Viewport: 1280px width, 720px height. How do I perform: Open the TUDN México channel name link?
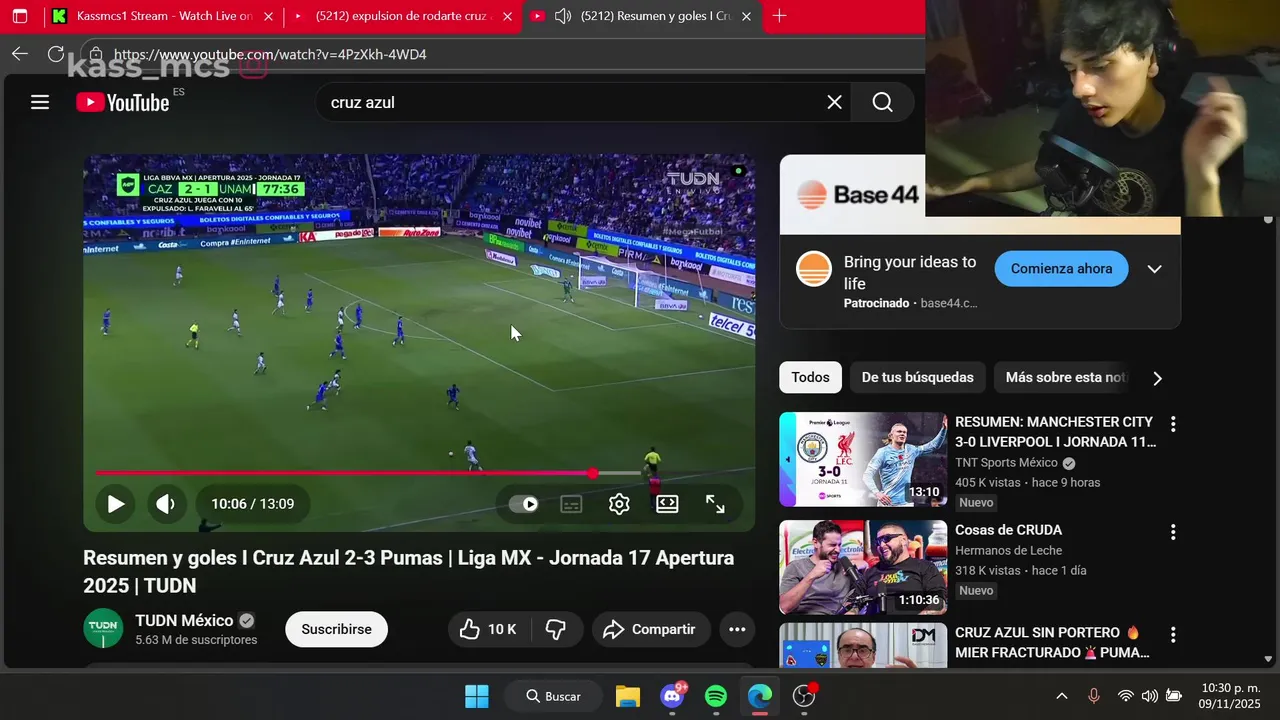pyautogui.click(x=184, y=620)
